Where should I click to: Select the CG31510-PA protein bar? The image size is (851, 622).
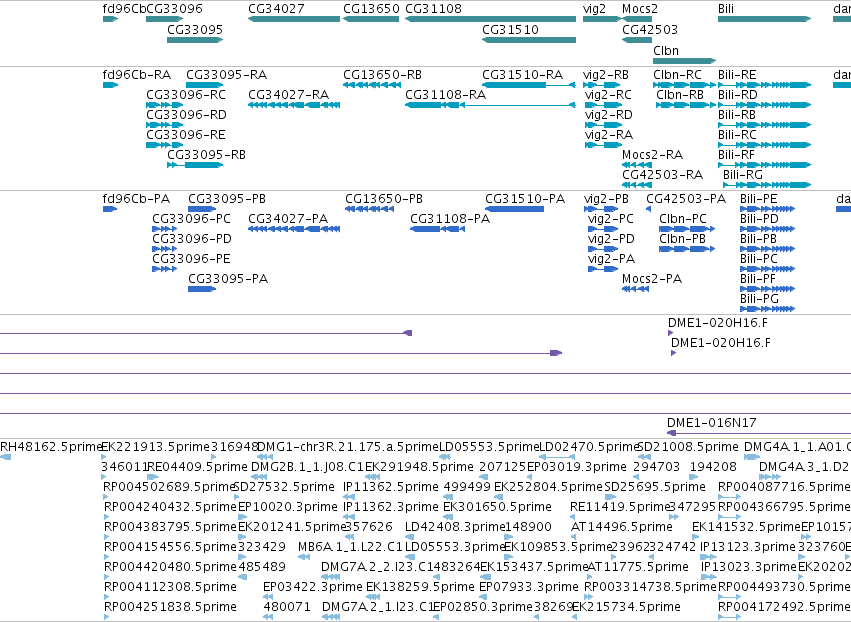click(x=515, y=209)
